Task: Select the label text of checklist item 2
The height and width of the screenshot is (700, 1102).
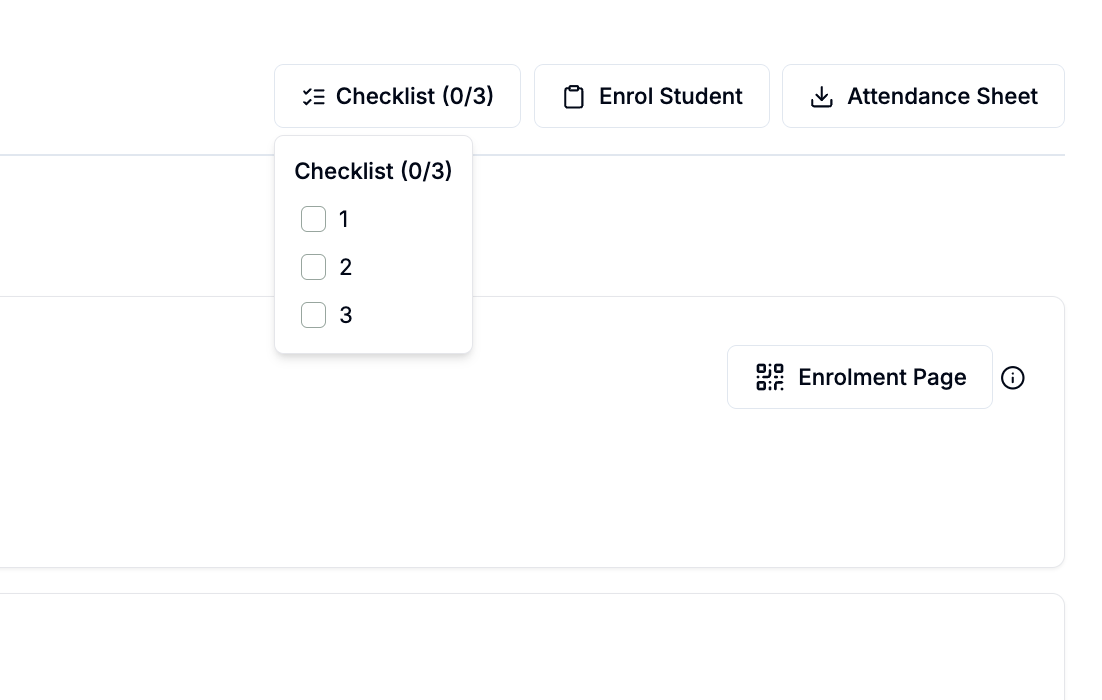Action: point(345,267)
